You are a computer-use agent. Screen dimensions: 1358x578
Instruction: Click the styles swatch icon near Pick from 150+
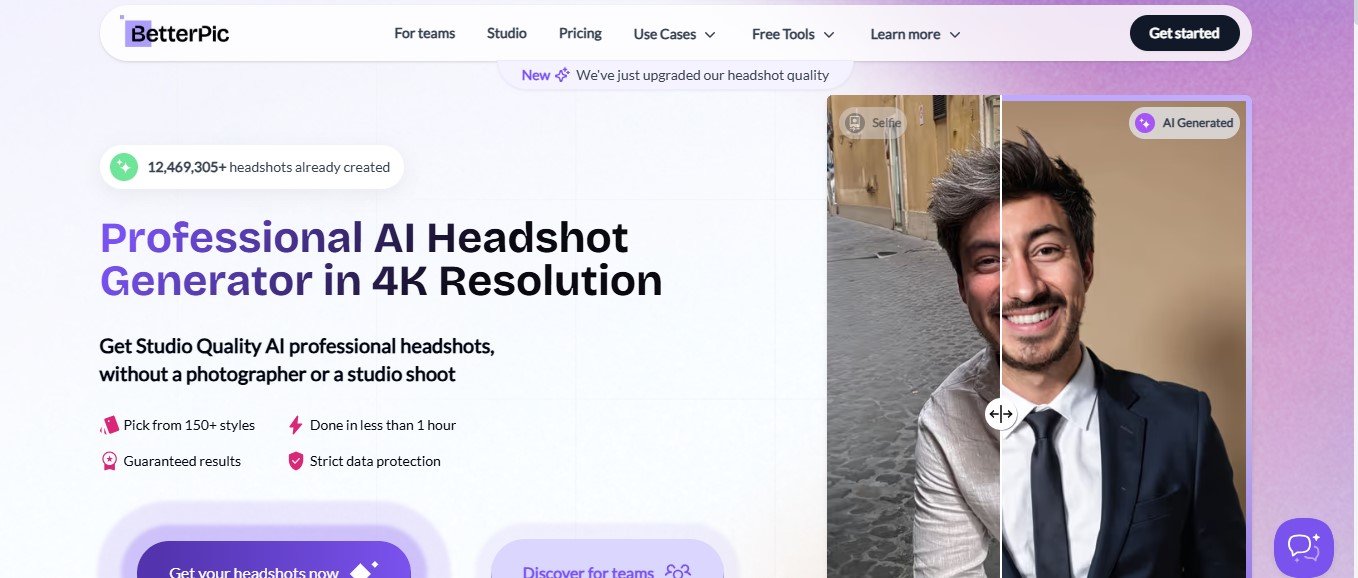pos(109,425)
